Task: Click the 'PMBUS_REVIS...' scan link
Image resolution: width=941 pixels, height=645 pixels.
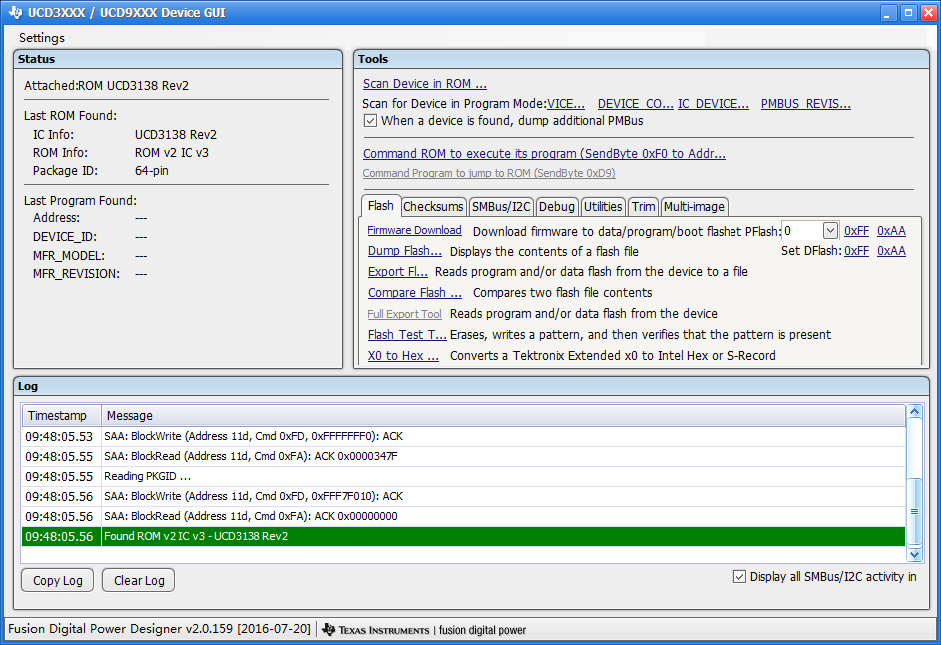Action: (x=806, y=104)
